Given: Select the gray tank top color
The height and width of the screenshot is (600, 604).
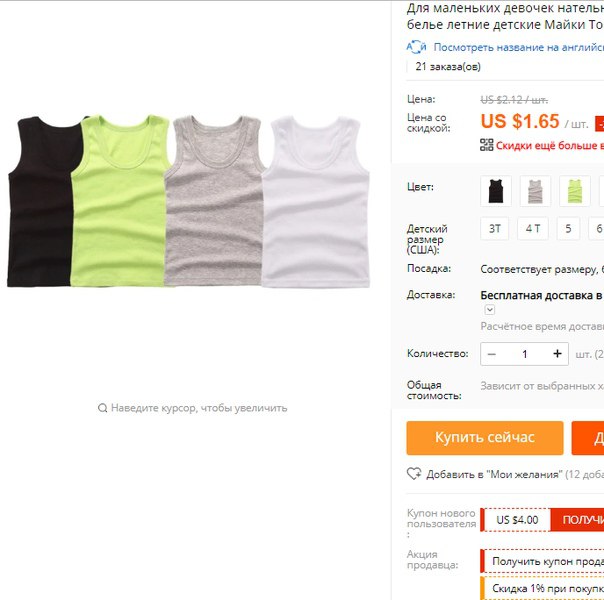Looking at the screenshot, I should click(x=535, y=191).
